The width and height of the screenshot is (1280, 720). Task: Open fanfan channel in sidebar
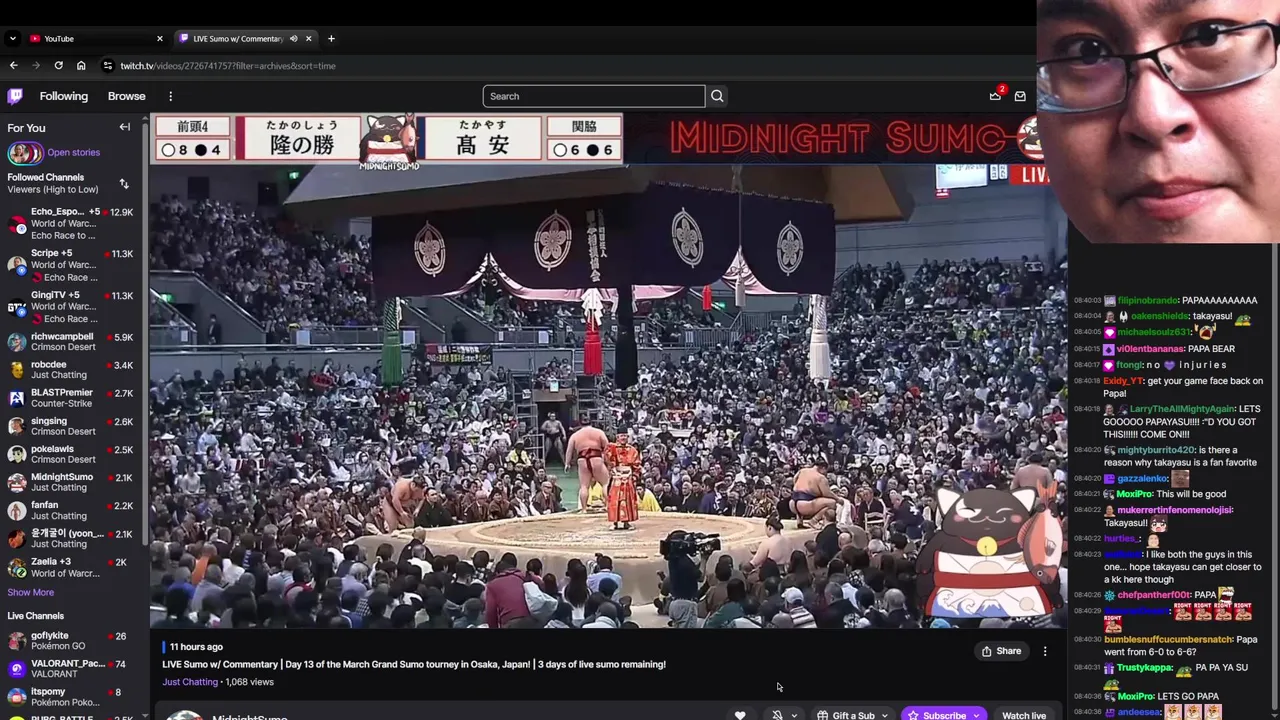tap(70, 510)
